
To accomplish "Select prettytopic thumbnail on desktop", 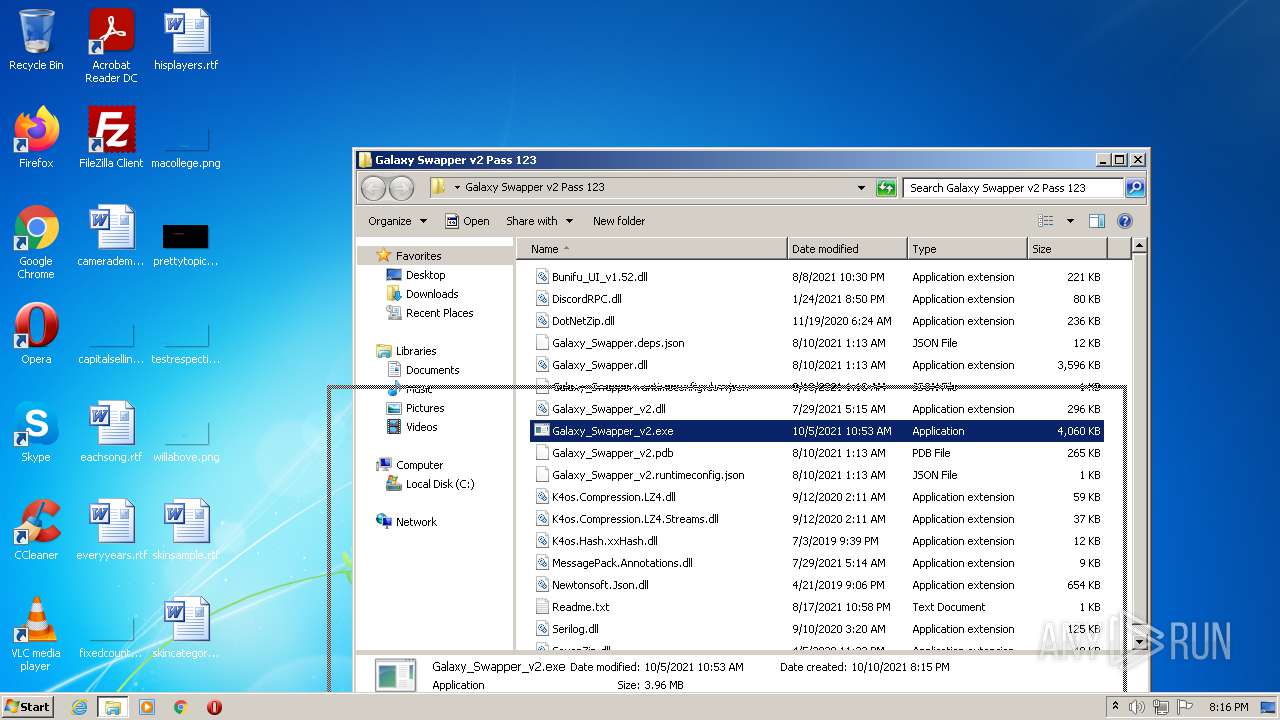I will point(186,244).
